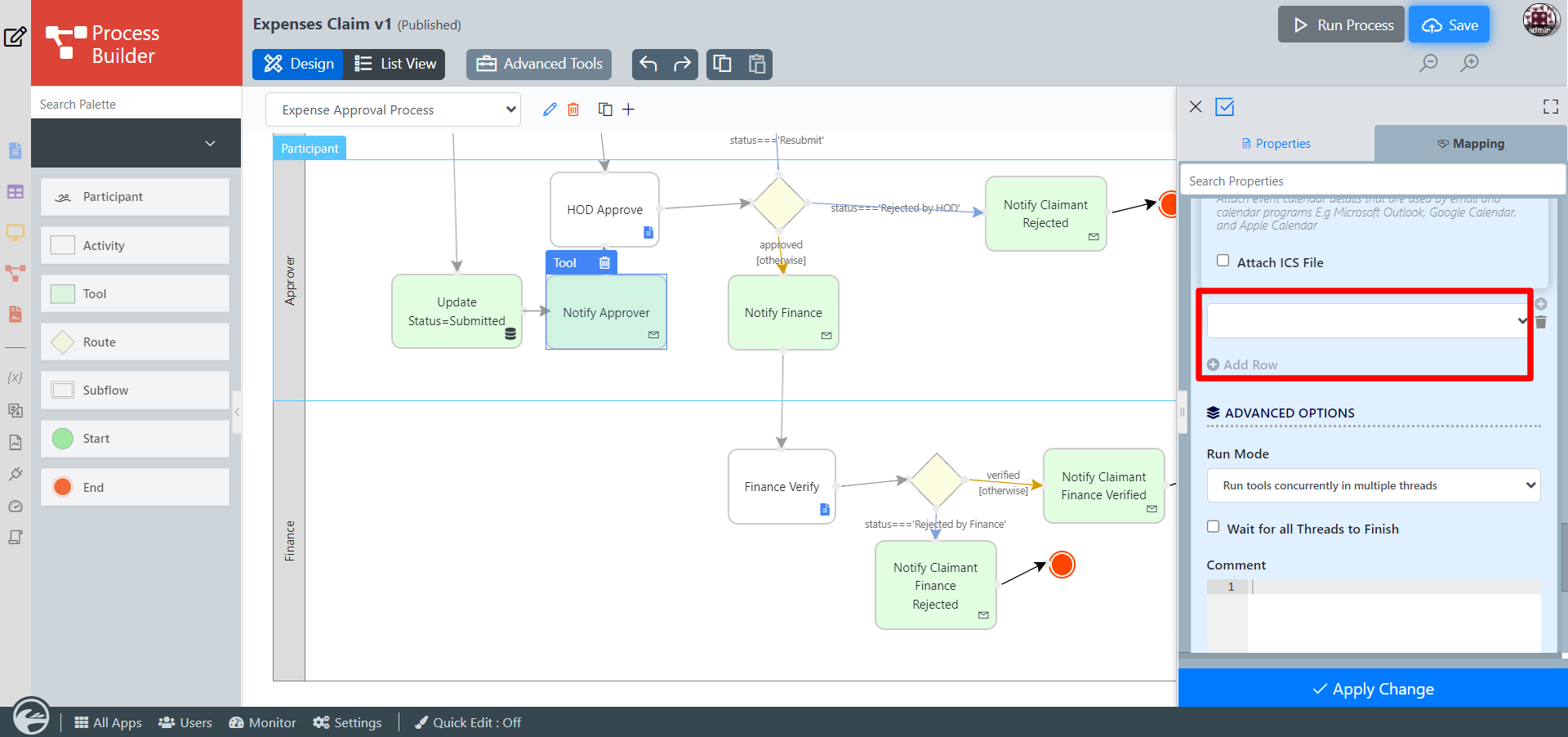Open the Run Mode dropdown
The image size is (1568, 737).
point(1373,485)
